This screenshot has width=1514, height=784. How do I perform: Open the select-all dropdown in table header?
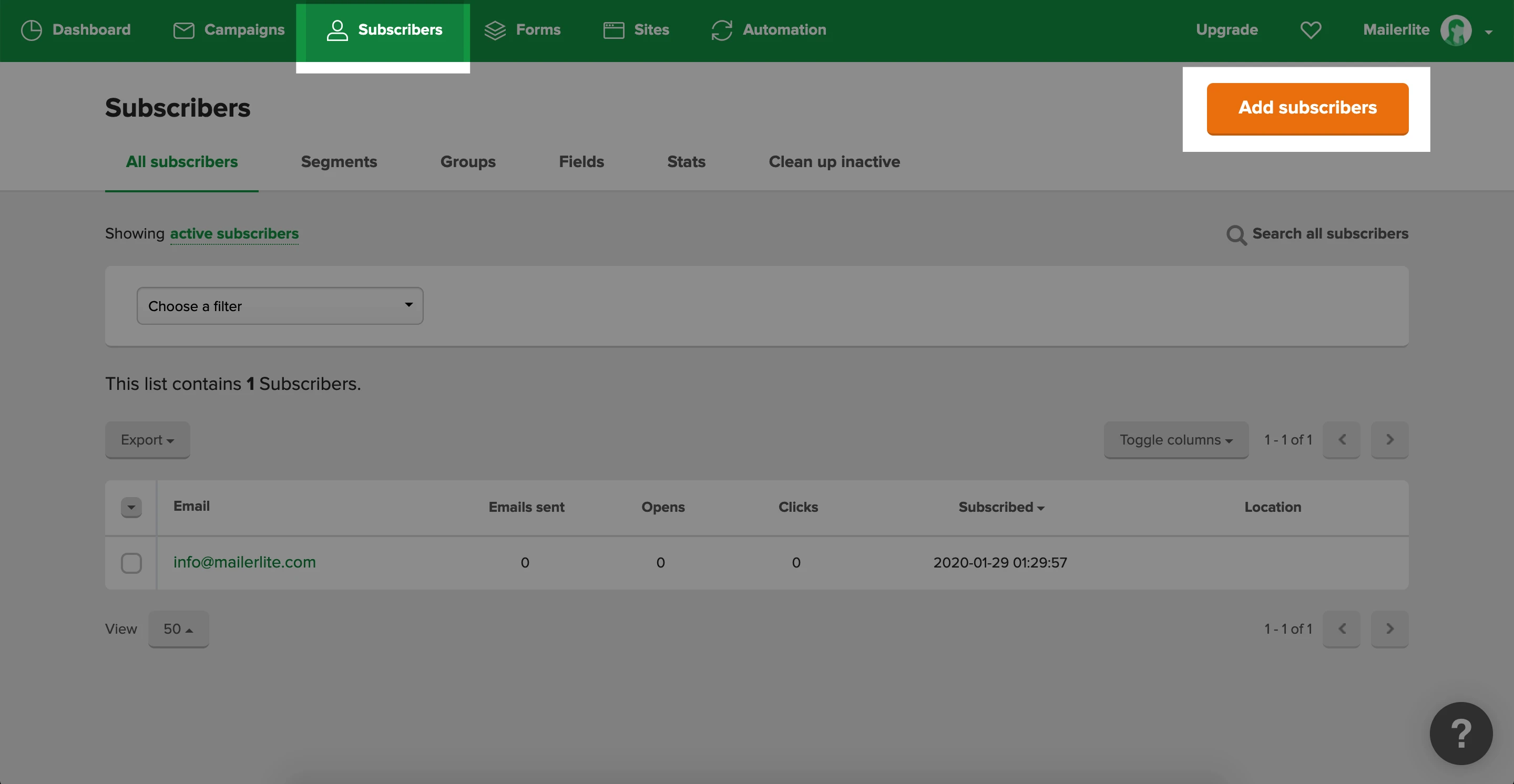tap(131, 507)
